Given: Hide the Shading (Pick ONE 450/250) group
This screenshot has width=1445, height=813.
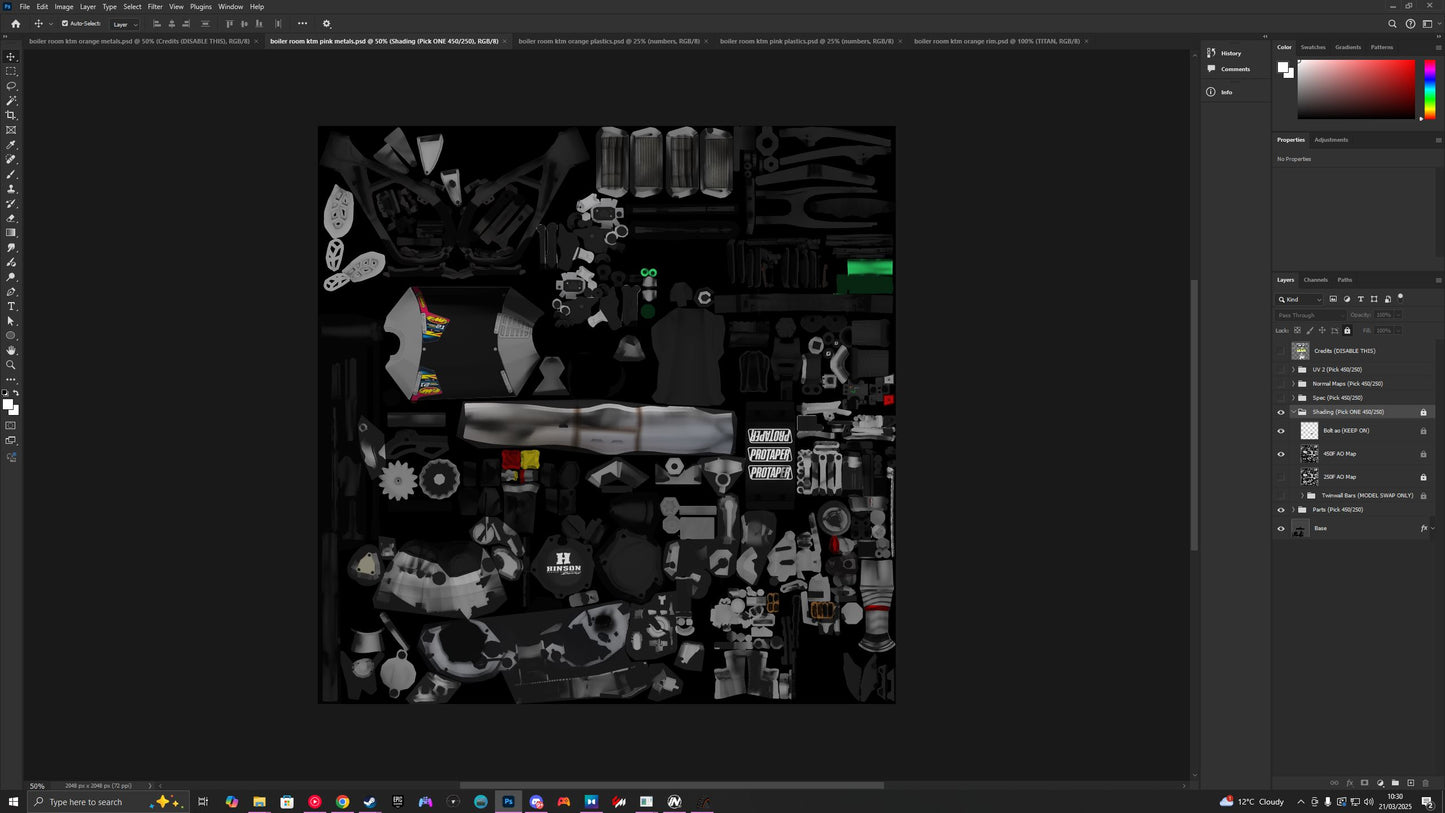Looking at the screenshot, I should click(x=1281, y=412).
